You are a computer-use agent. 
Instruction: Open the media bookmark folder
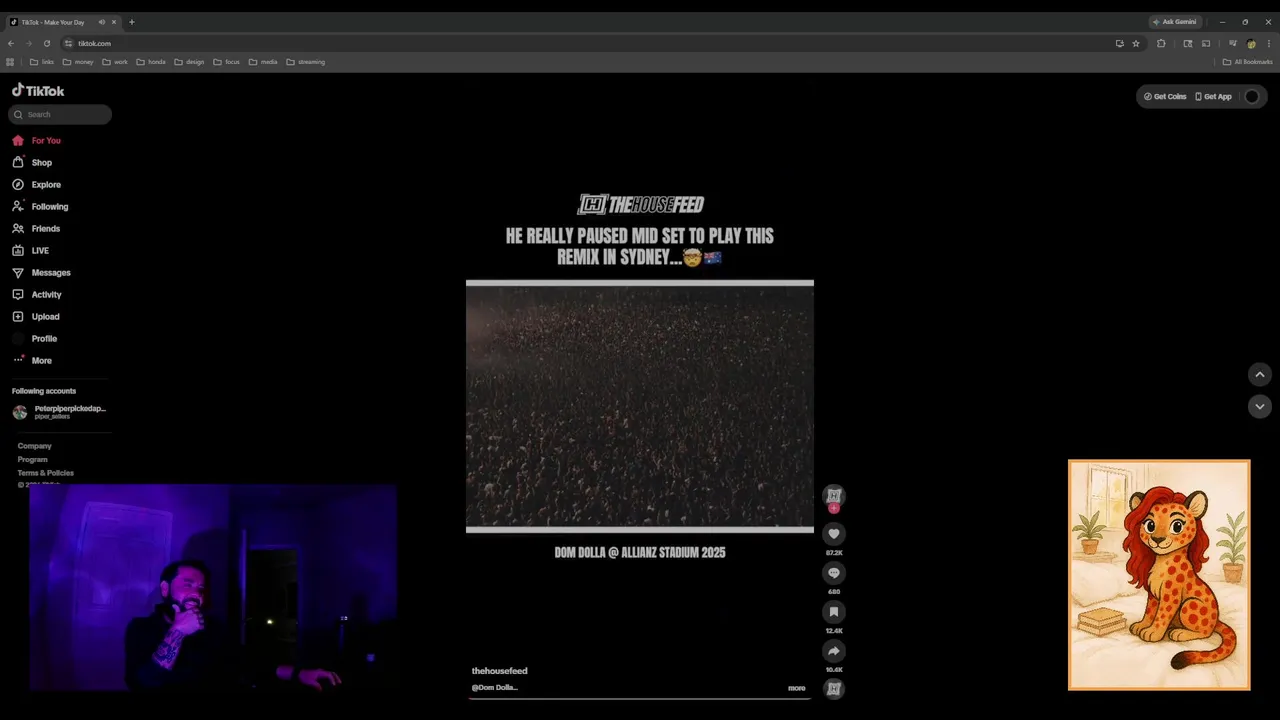pos(263,62)
